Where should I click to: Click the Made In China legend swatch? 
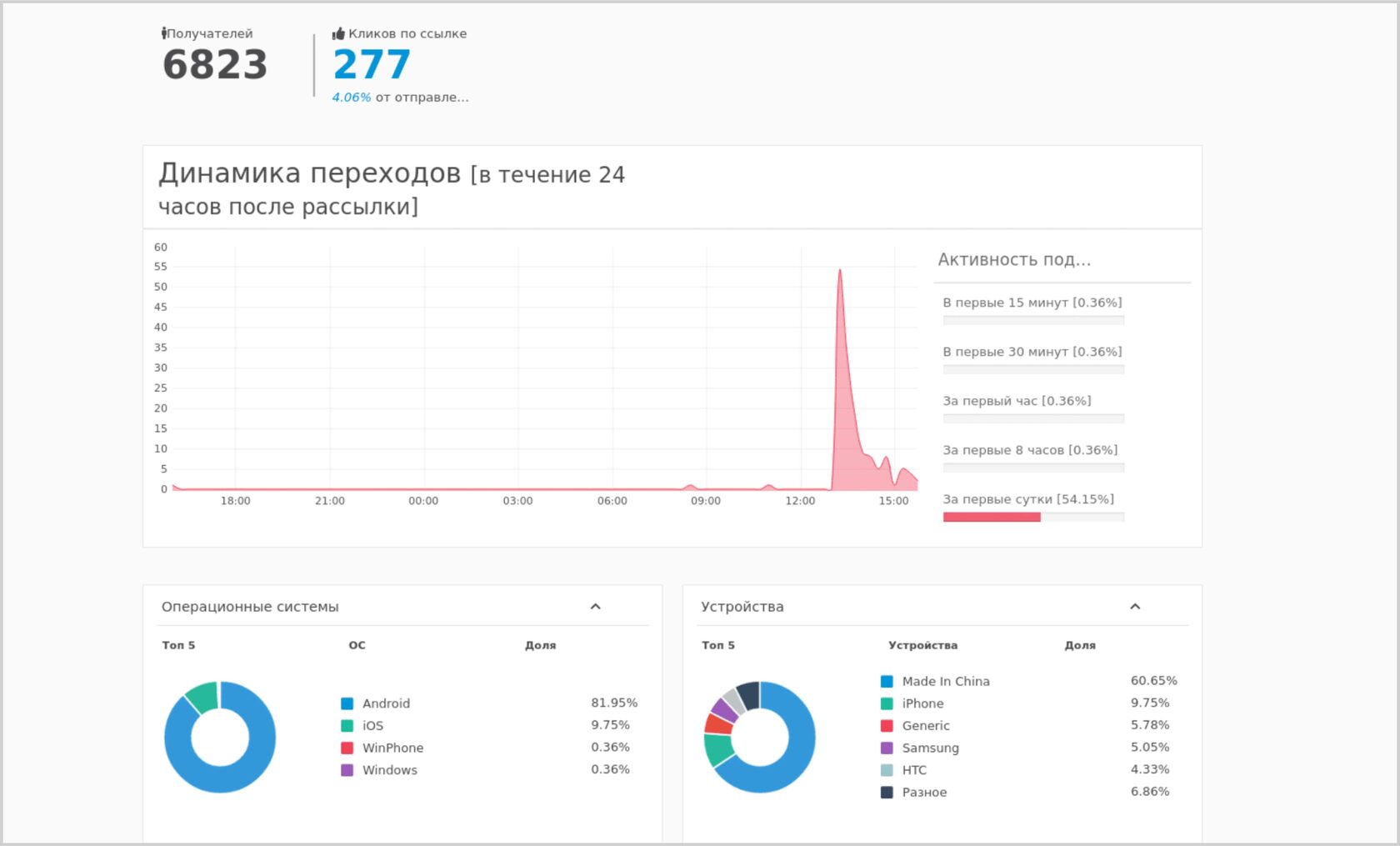point(887,681)
